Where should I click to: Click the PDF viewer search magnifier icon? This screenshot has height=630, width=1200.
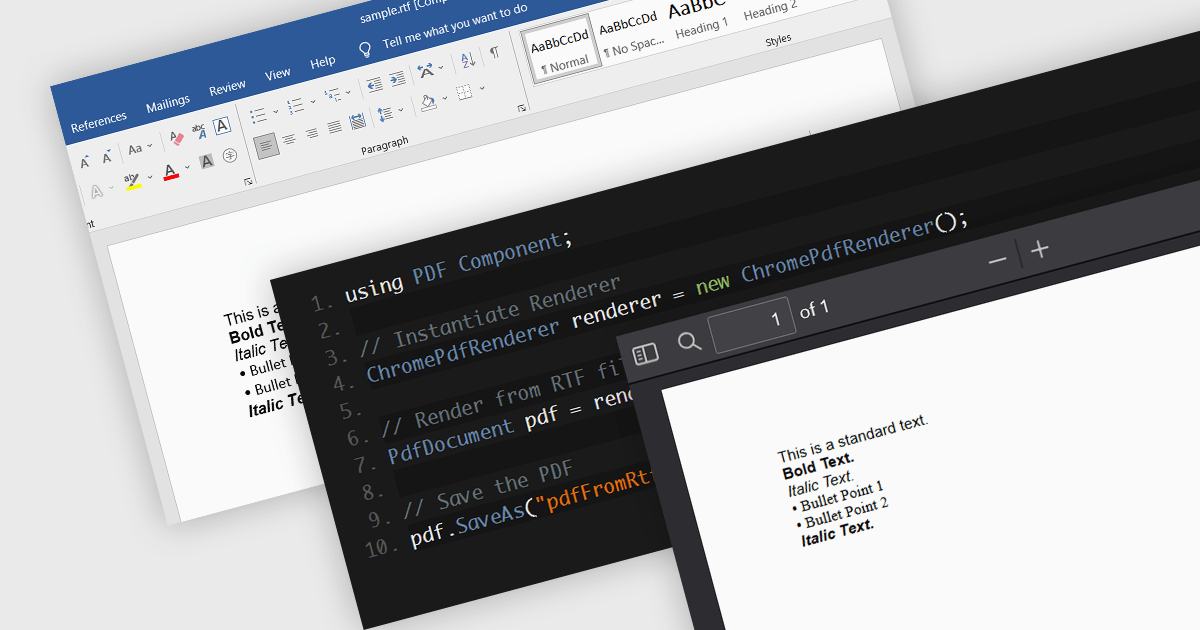coord(690,342)
